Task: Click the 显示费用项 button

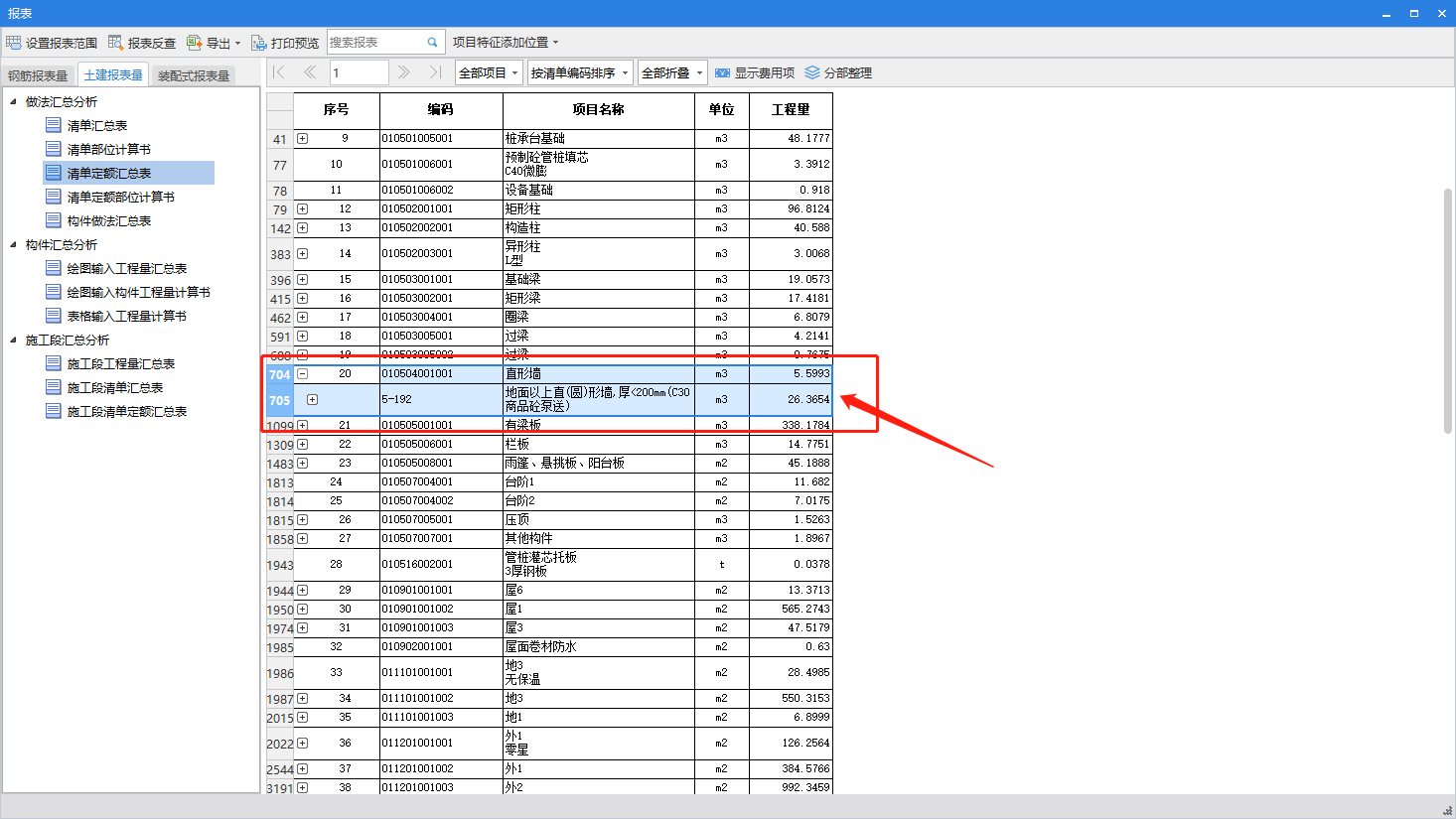Action: [755, 72]
